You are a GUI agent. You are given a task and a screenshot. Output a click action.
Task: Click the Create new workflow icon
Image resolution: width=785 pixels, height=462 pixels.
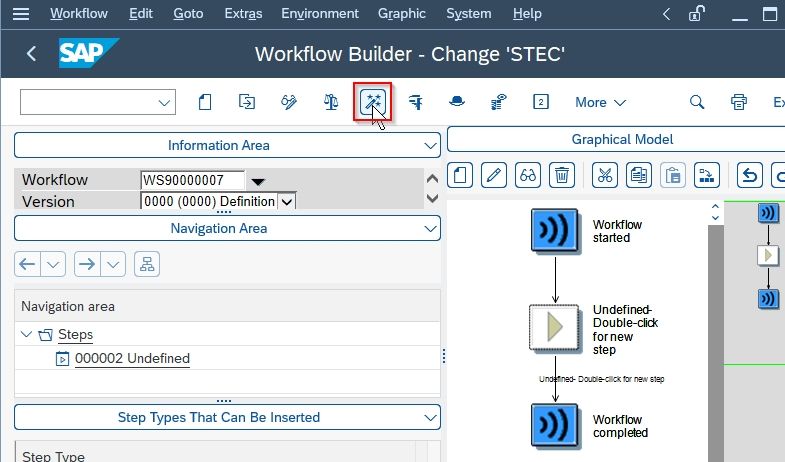click(205, 102)
